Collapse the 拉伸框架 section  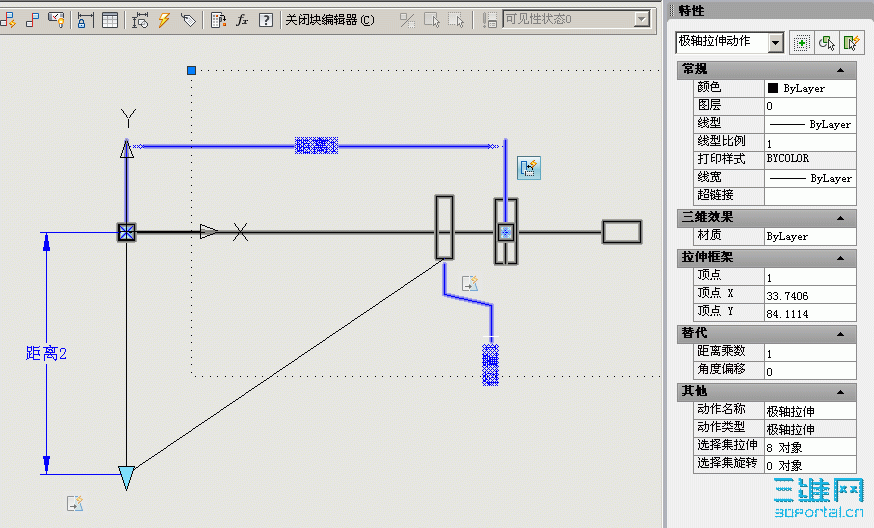840,258
